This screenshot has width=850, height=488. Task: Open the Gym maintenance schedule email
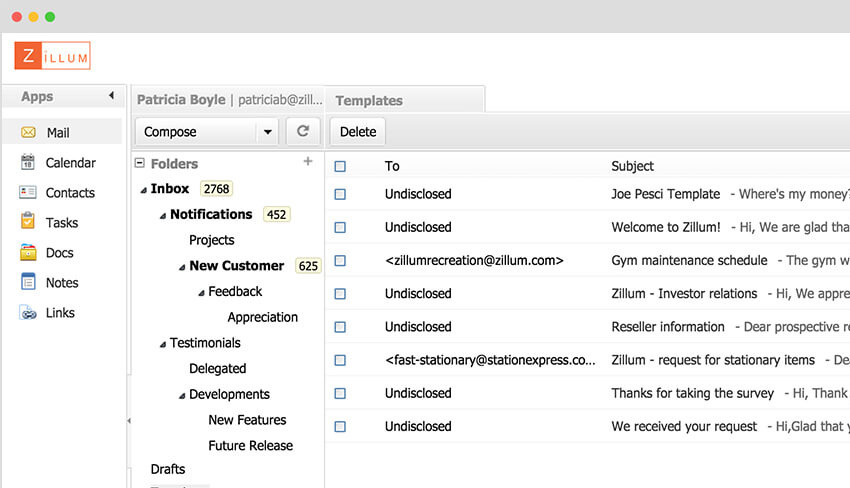(588, 261)
